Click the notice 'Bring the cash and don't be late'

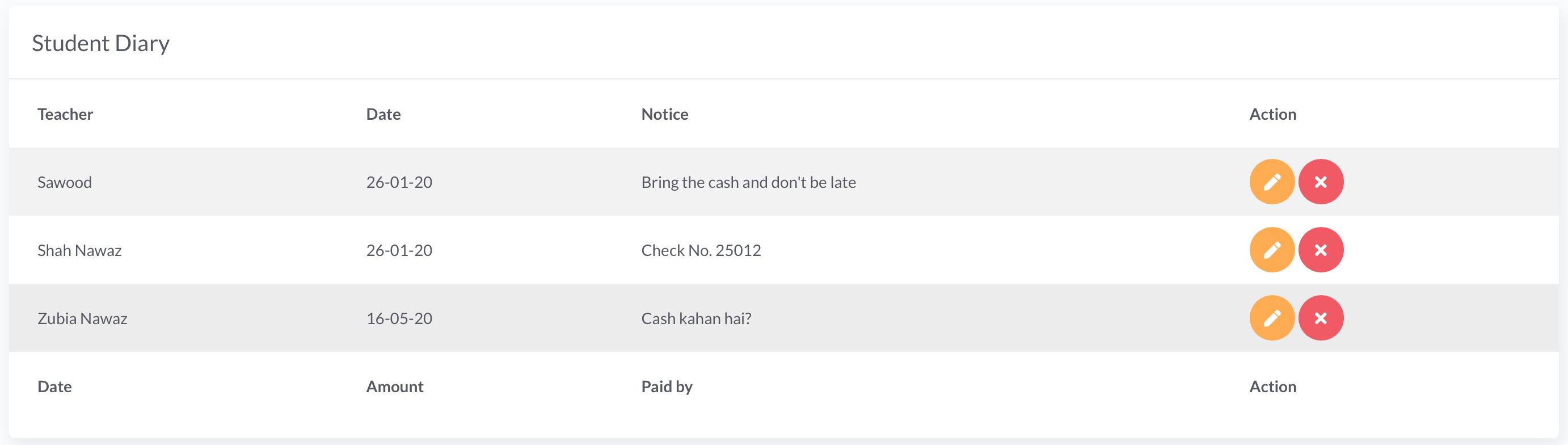748,182
